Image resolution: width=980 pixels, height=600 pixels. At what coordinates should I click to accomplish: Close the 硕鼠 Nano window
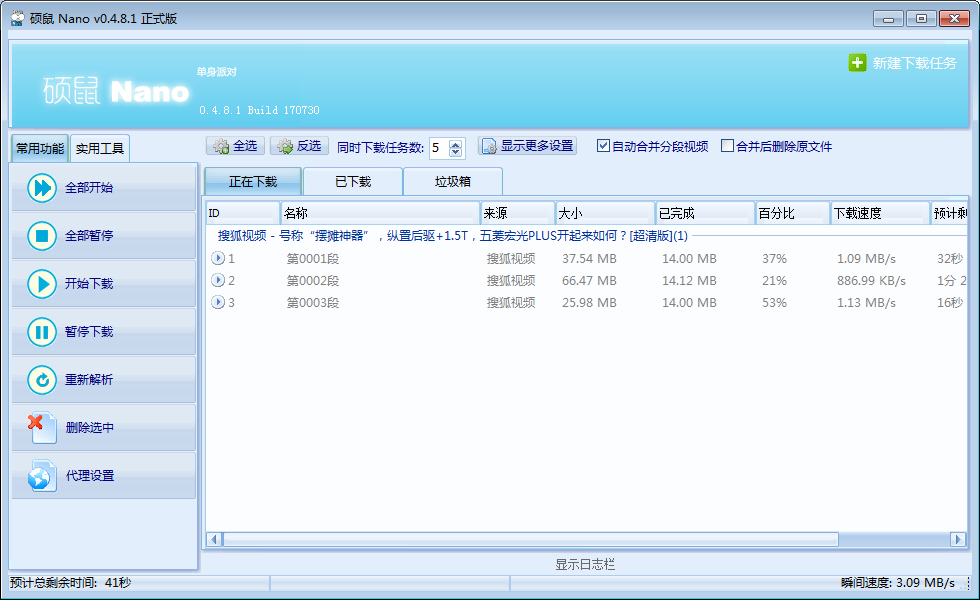[954, 19]
